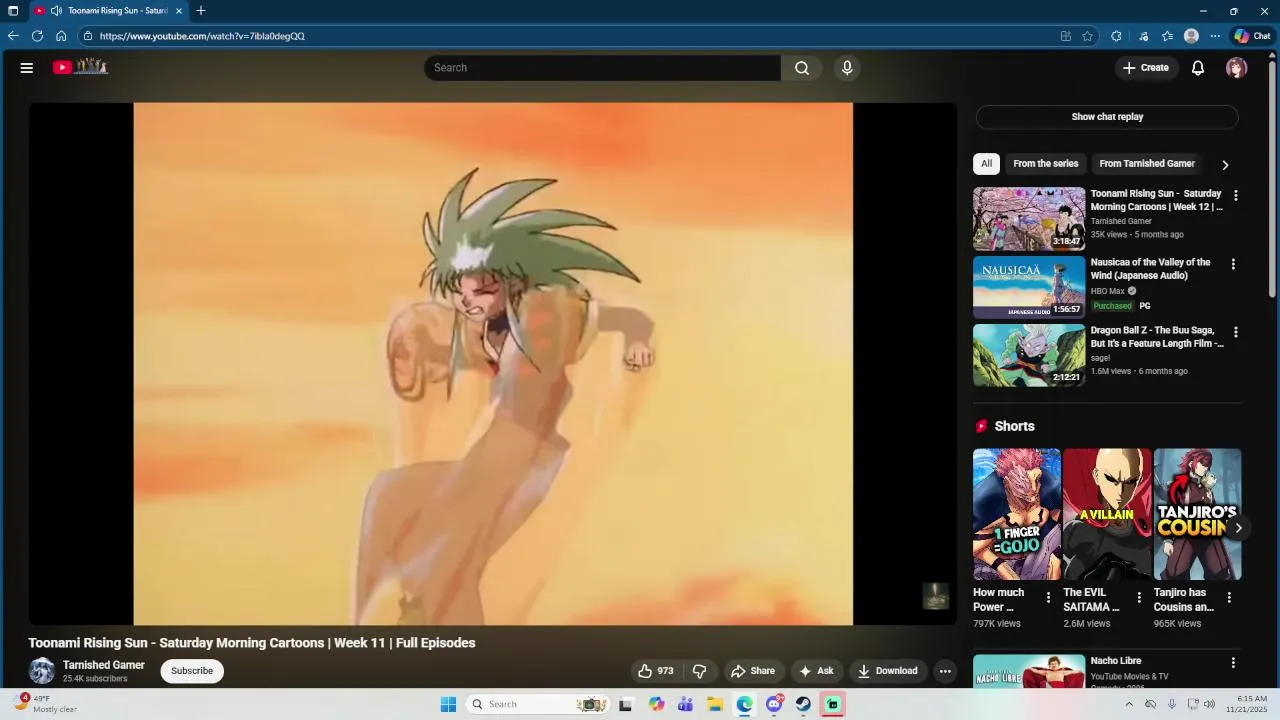1280x720 pixels.
Task: Open tab actions menu icon
Action: [13, 11]
